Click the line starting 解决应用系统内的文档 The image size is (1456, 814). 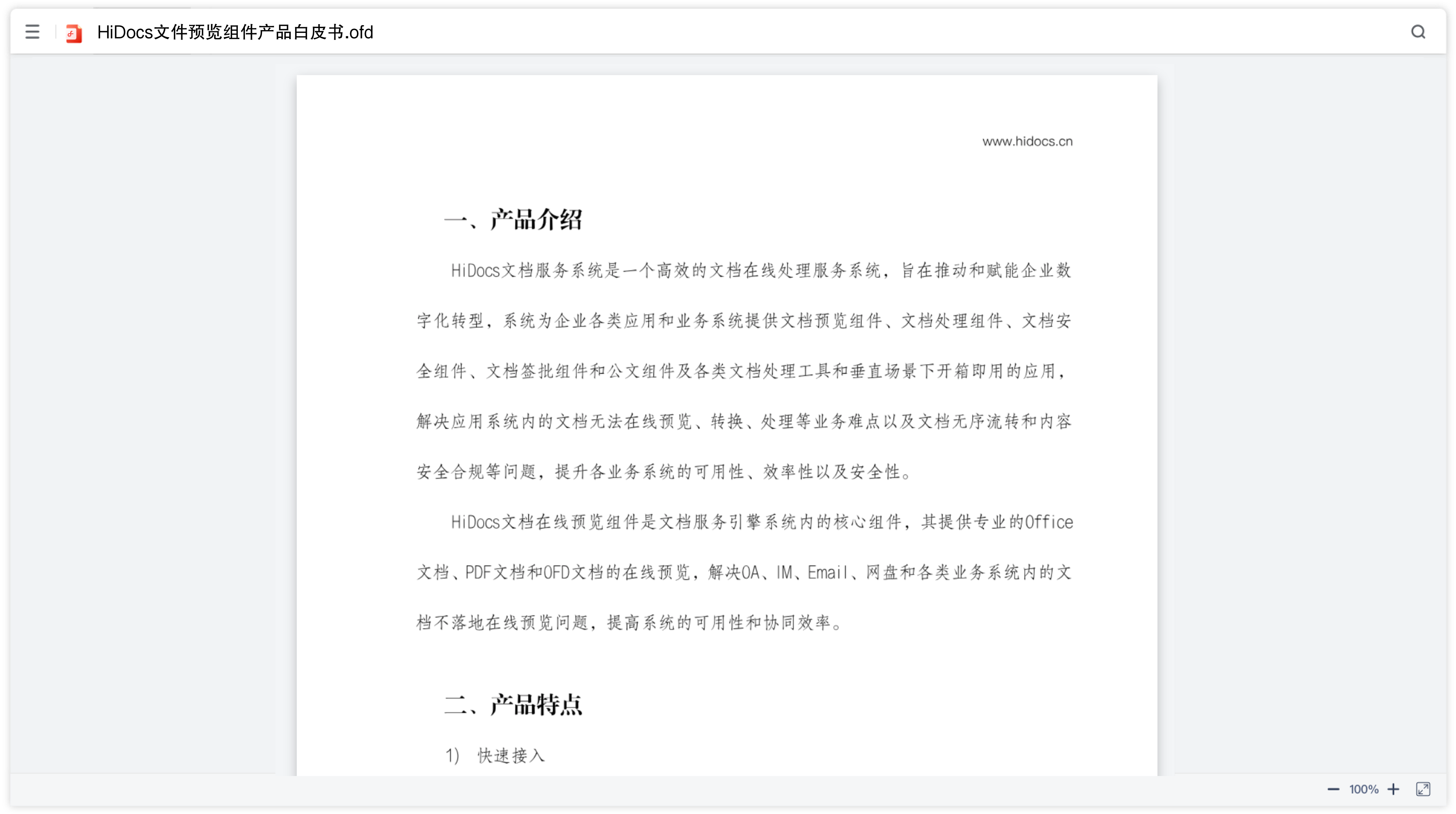[x=744, y=421]
